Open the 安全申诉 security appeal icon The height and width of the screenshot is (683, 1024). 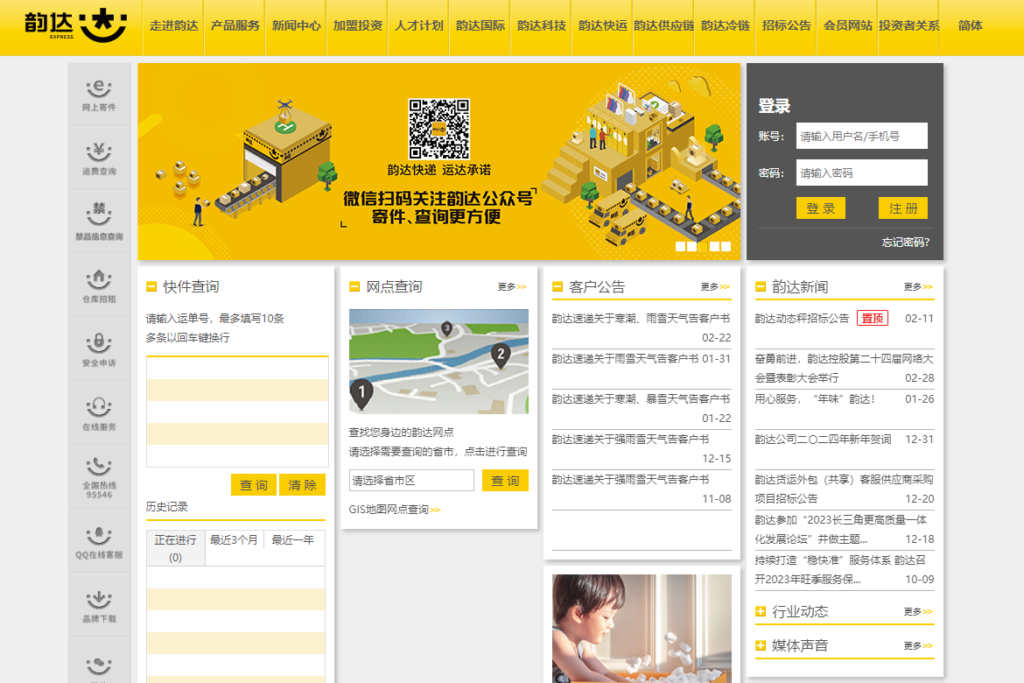click(99, 350)
